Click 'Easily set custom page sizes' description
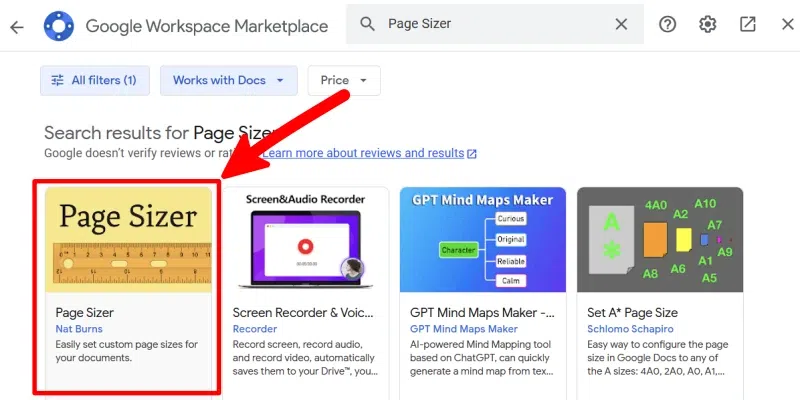Image resolution: width=800 pixels, height=400 pixels. click(x=127, y=351)
